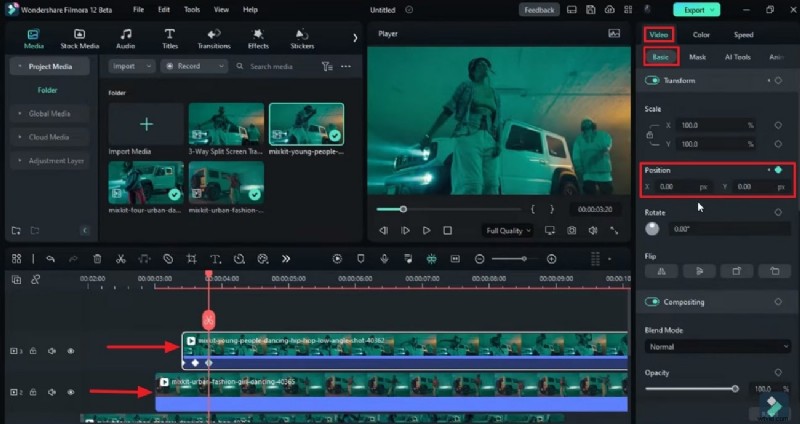Click the Opacity slider handle
This screenshot has height=424, width=800.
coord(735,388)
